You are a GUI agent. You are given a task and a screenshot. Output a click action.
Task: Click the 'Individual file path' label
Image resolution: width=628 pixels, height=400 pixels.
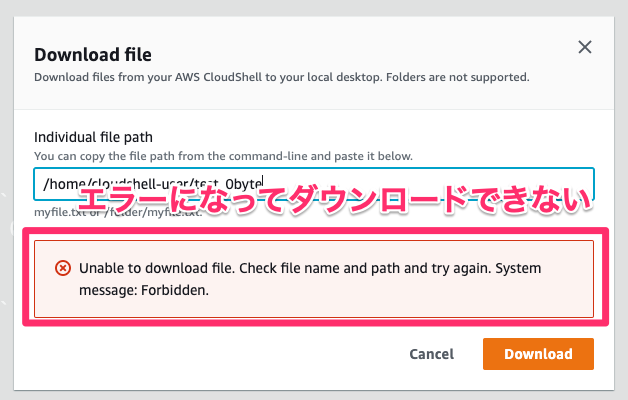click(x=93, y=137)
